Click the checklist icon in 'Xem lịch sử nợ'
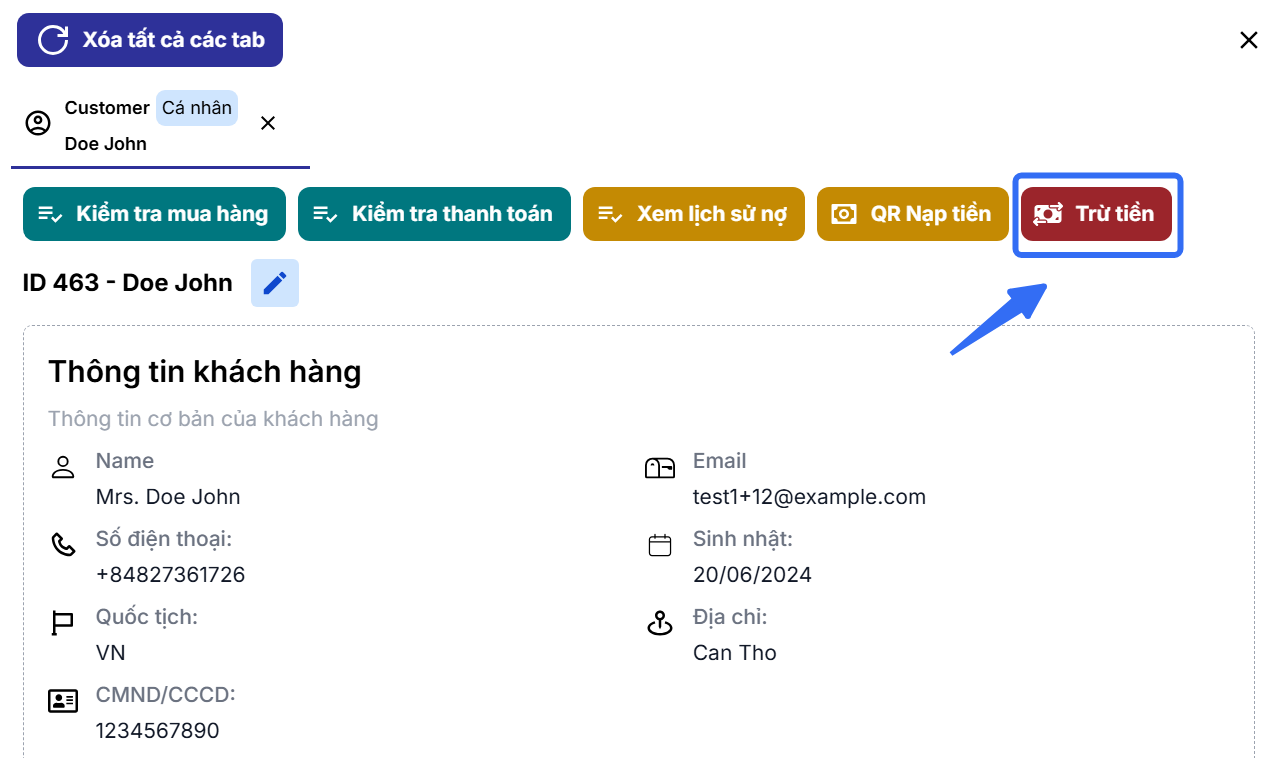The height and width of the screenshot is (758, 1274). pos(611,214)
